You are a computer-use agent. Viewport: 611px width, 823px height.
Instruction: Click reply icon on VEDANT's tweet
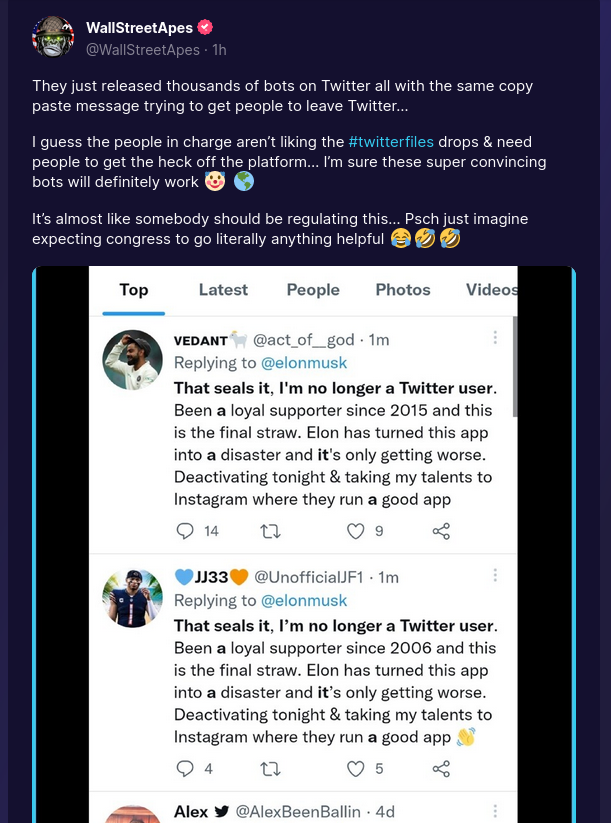coord(185,531)
